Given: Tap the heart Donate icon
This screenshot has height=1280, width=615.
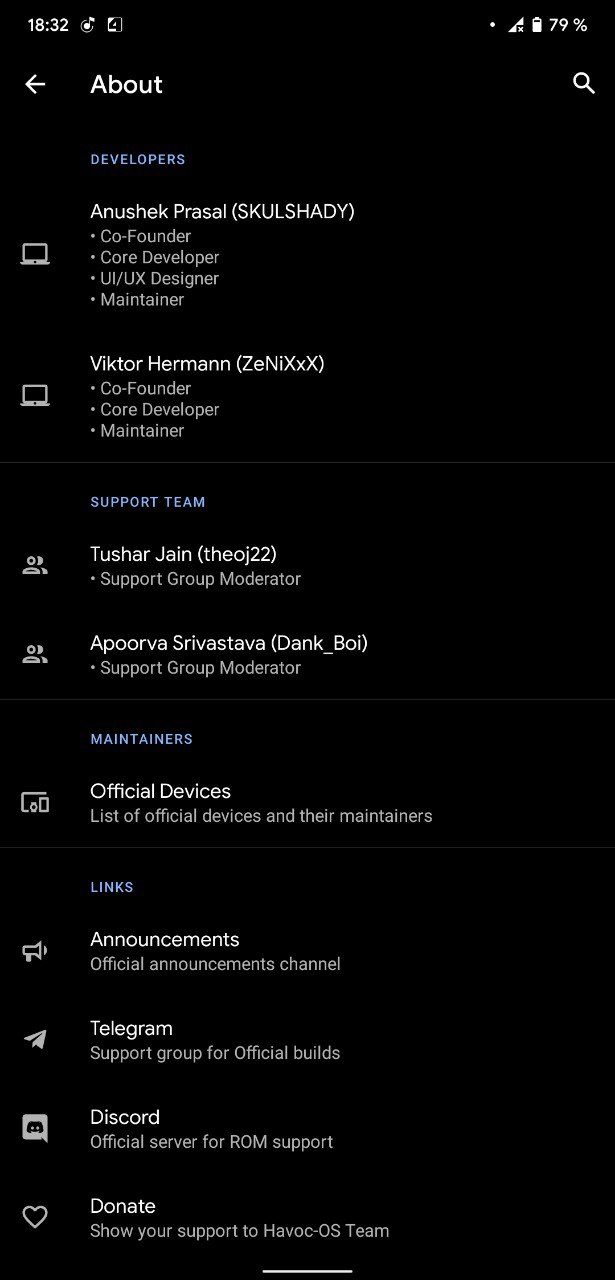Looking at the screenshot, I should pyautogui.click(x=35, y=1217).
